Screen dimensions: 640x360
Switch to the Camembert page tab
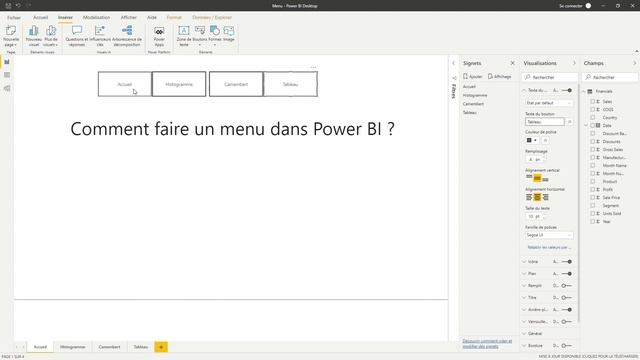click(109, 347)
